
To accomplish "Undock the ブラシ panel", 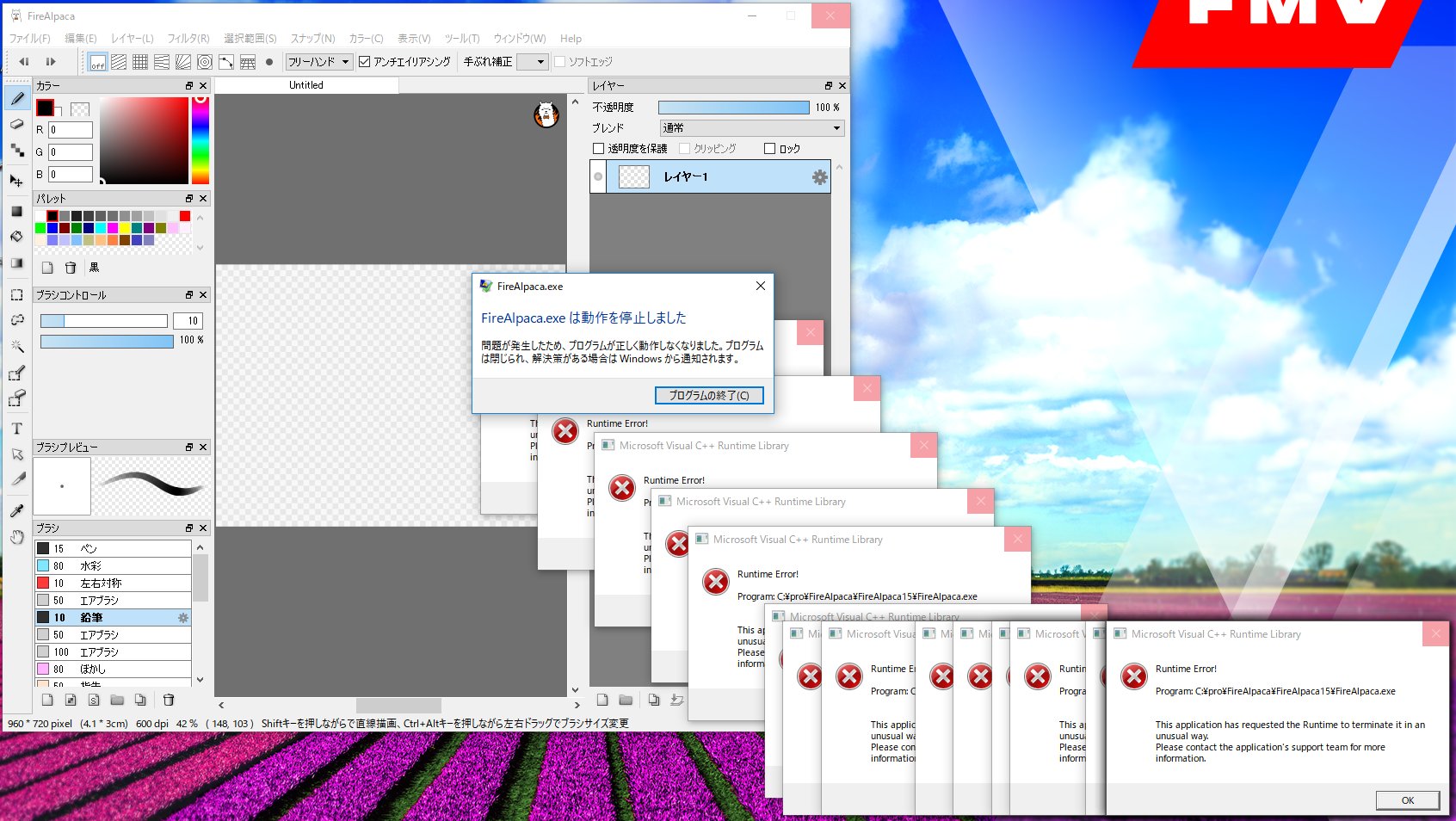I will (x=189, y=528).
